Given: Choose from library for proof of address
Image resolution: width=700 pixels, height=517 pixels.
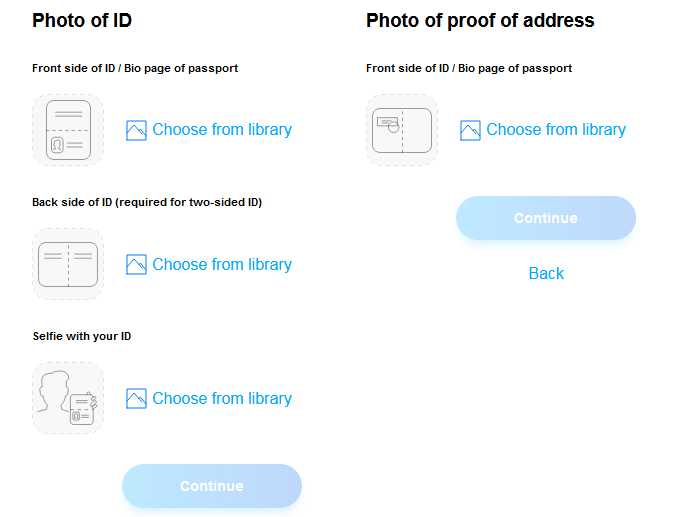Looking at the screenshot, I should (x=556, y=130).
